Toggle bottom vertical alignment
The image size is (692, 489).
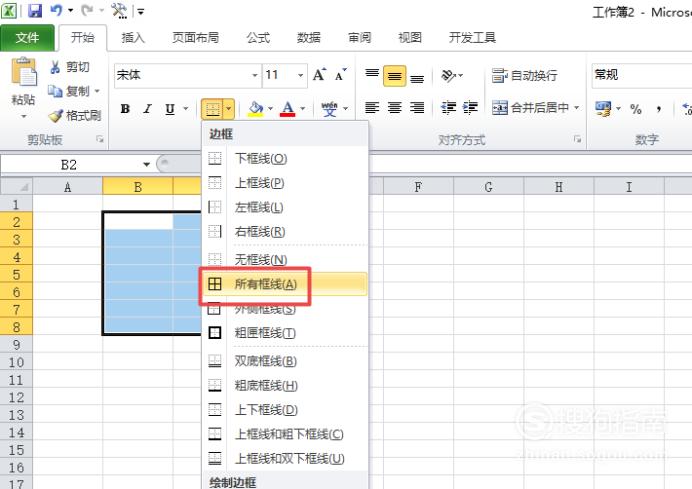[417, 78]
